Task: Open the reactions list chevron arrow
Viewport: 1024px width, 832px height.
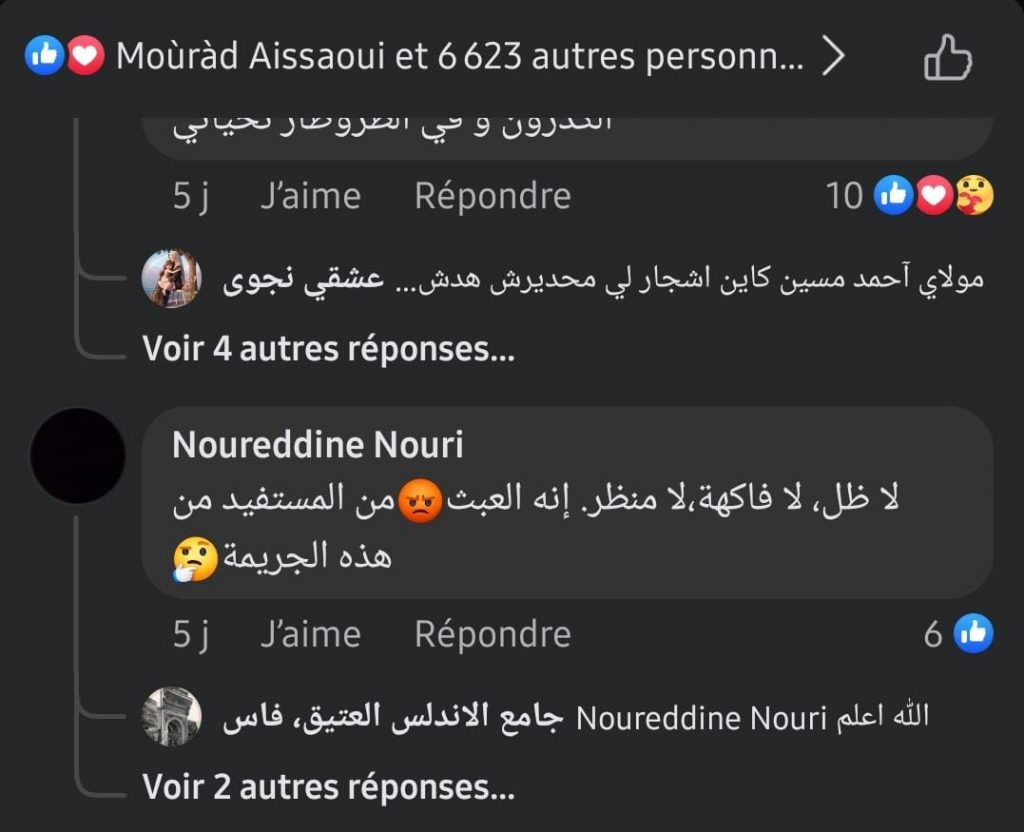Action: click(x=833, y=58)
